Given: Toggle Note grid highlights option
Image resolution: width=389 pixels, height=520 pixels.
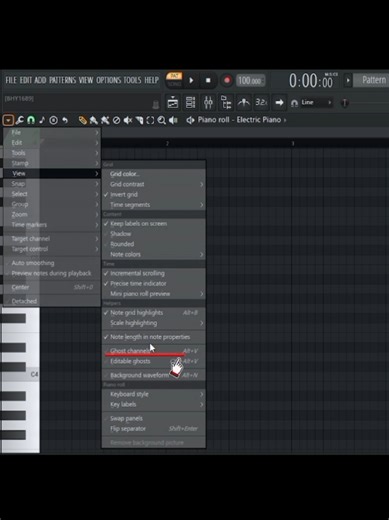Looking at the screenshot, I should pyautogui.click(x=154, y=313).
